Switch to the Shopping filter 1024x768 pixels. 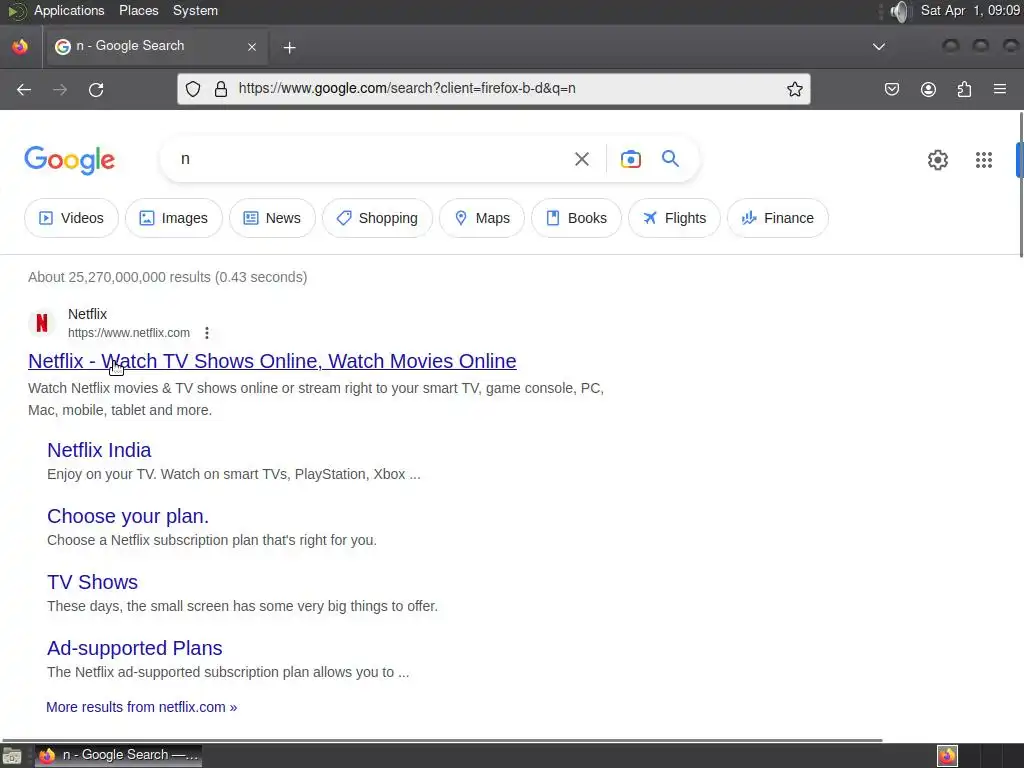[377, 218]
